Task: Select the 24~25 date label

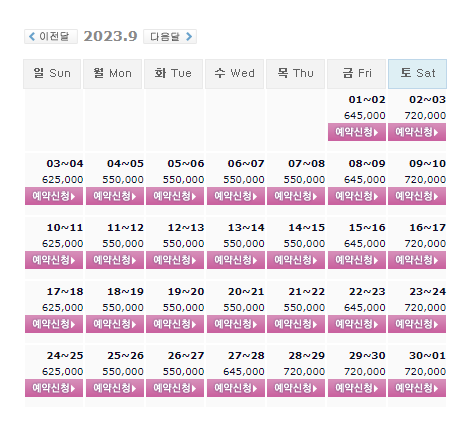Action: pyautogui.click(x=65, y=355)
